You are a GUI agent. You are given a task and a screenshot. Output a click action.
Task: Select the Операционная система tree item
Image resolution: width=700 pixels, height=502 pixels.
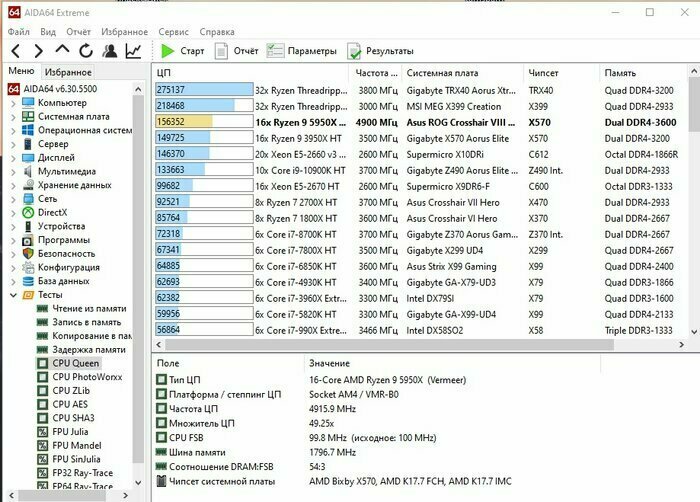(78, 130)
